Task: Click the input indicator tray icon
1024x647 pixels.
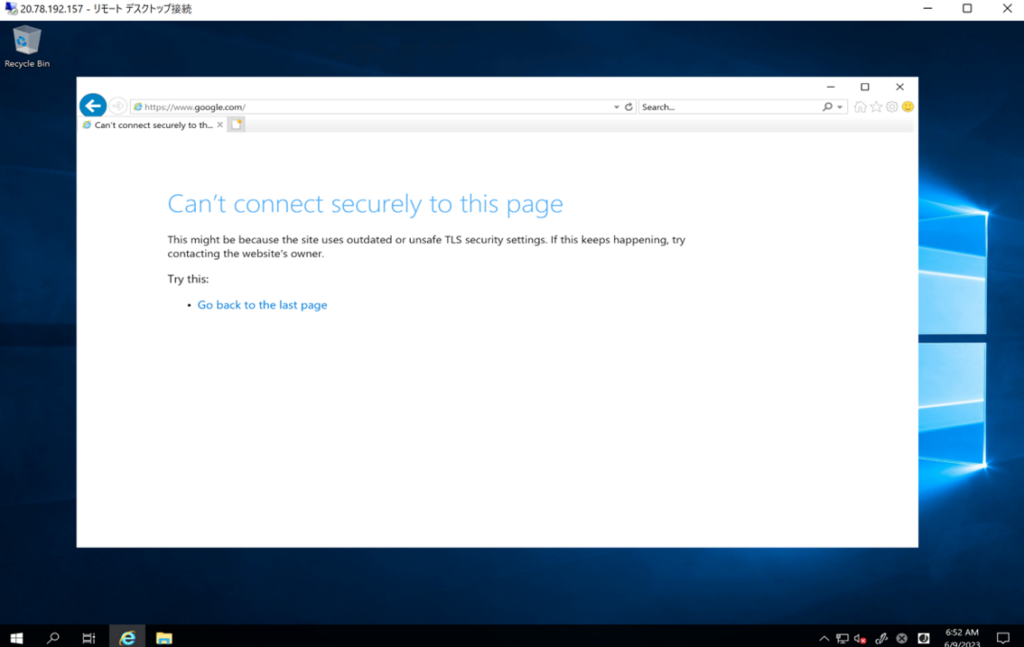Action: 923,639
